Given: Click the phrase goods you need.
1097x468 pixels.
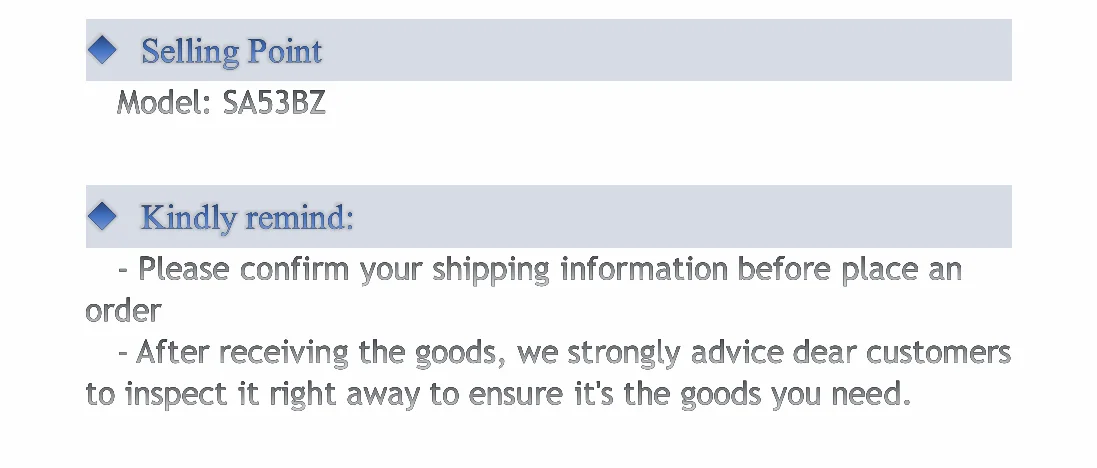Looking at the screenshot, I should (x=796, y=395).
